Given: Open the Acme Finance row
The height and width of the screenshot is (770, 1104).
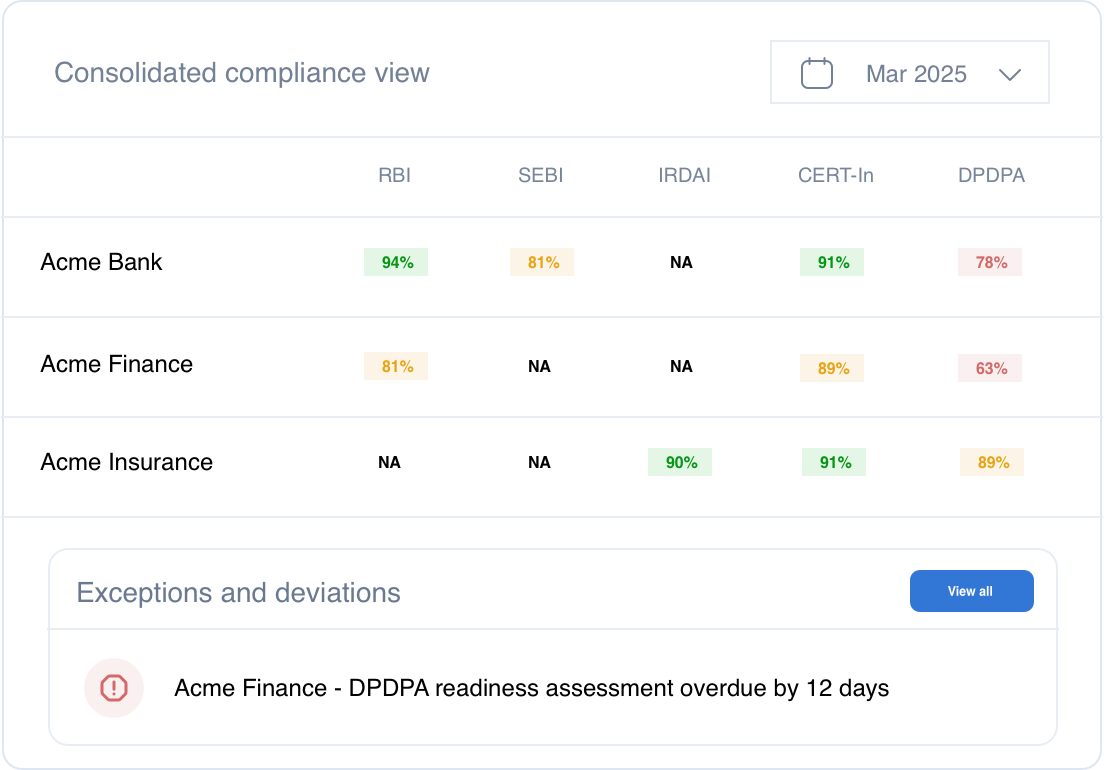Looking at the screenshot, I should point(116,364).
